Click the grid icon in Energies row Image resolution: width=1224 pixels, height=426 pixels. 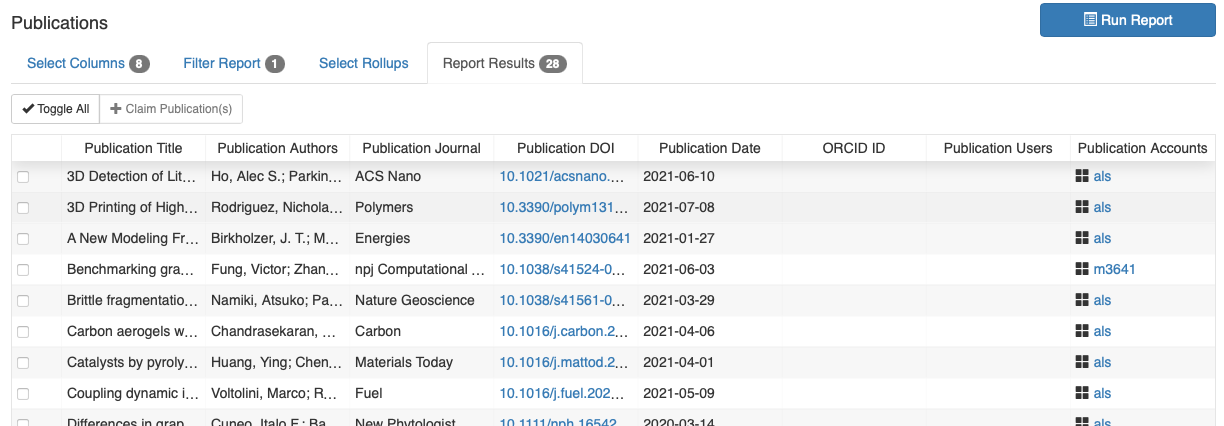pyautogui.click(x=1081, y=238)
